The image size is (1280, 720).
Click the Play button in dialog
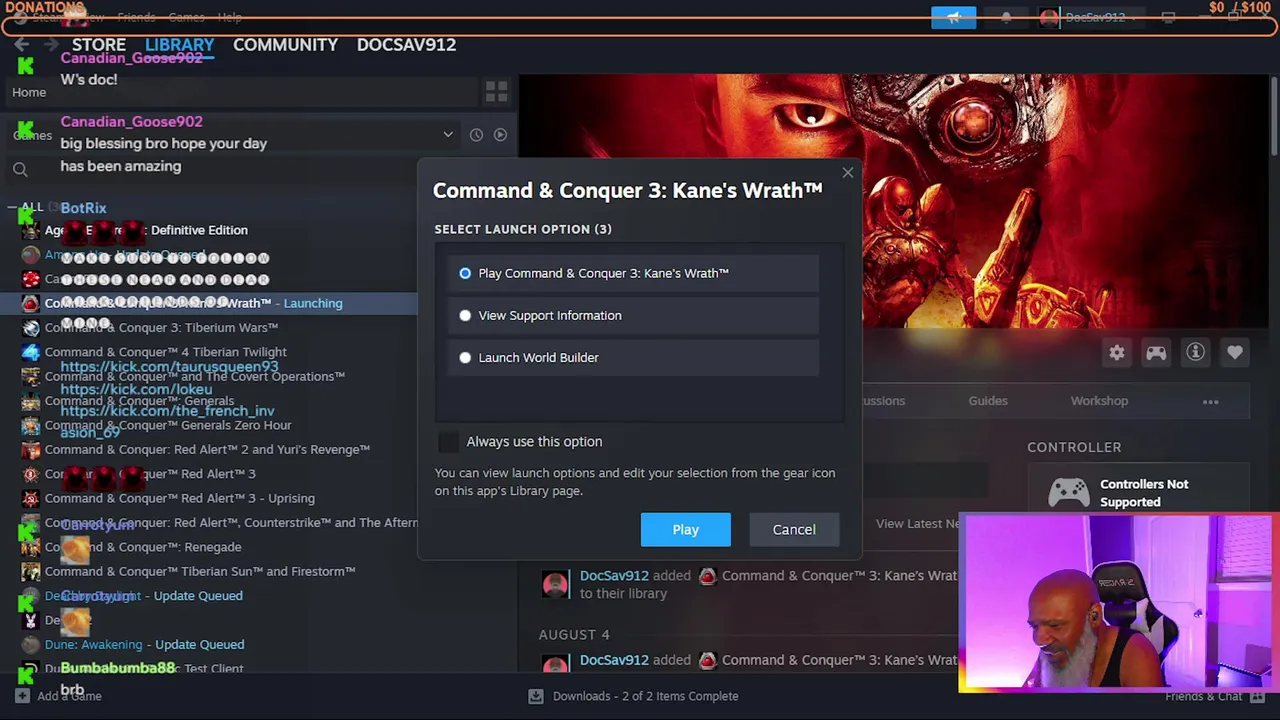pos(686,530)
